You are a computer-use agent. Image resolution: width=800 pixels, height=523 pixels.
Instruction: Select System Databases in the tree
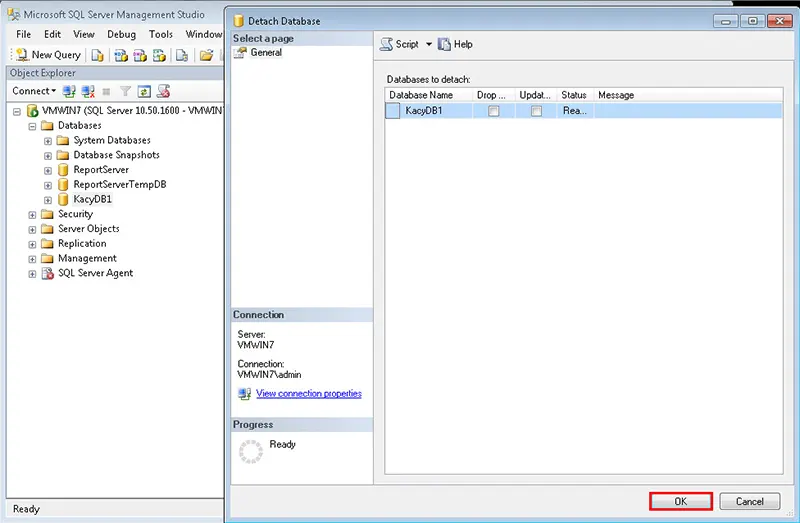tap(112, 140)
